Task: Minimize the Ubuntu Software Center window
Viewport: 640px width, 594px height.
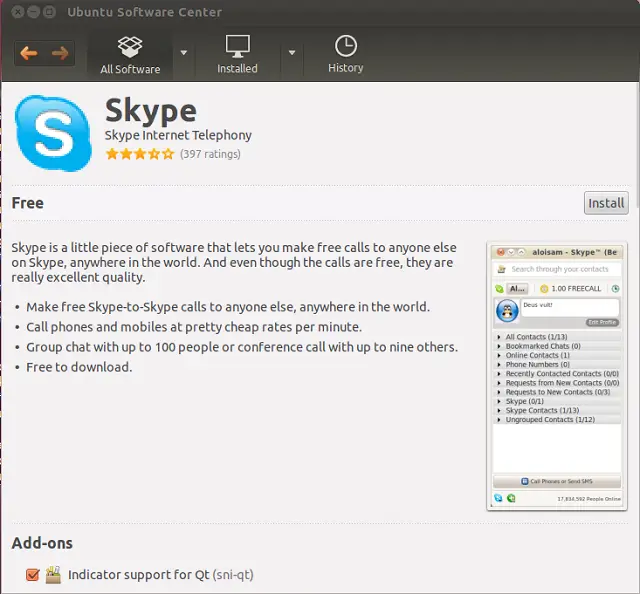Action: coord(33,12)
